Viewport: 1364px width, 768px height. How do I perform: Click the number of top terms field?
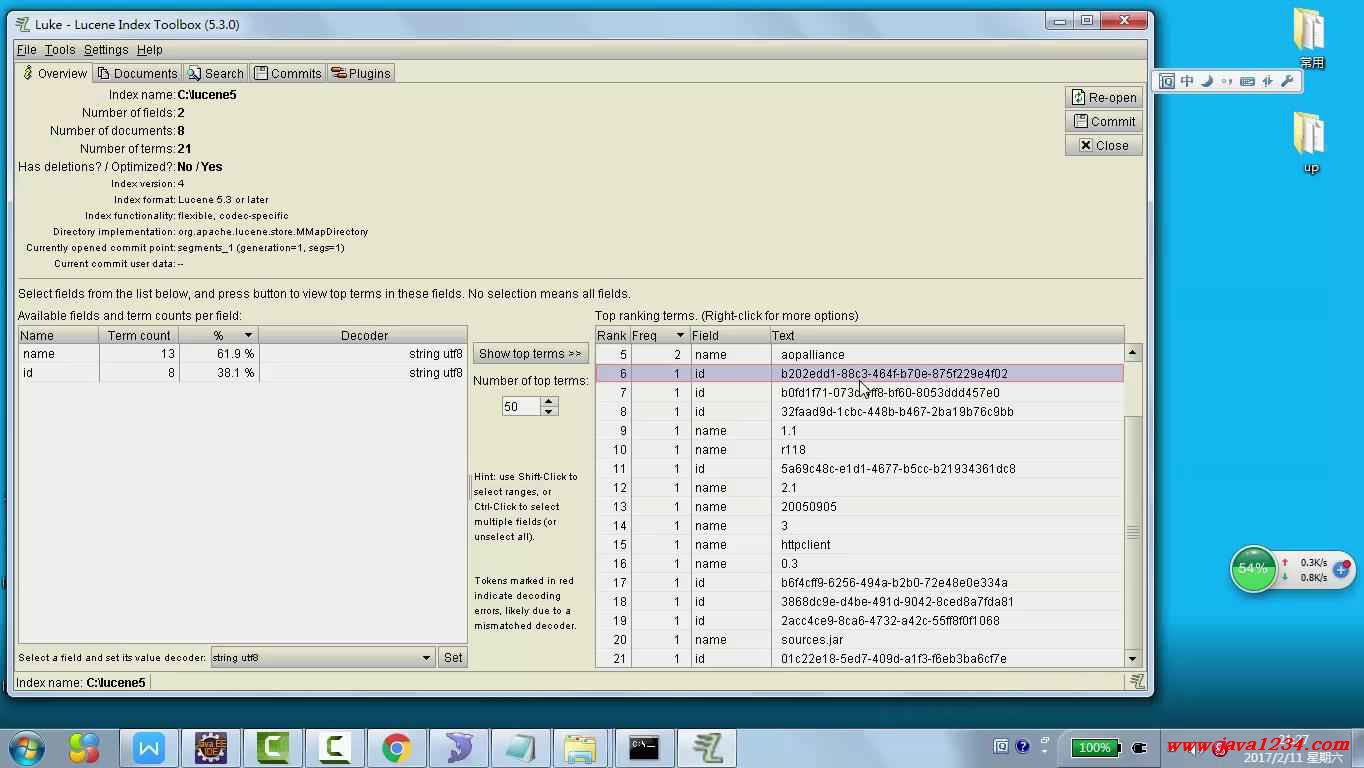[x=521, y=406]
